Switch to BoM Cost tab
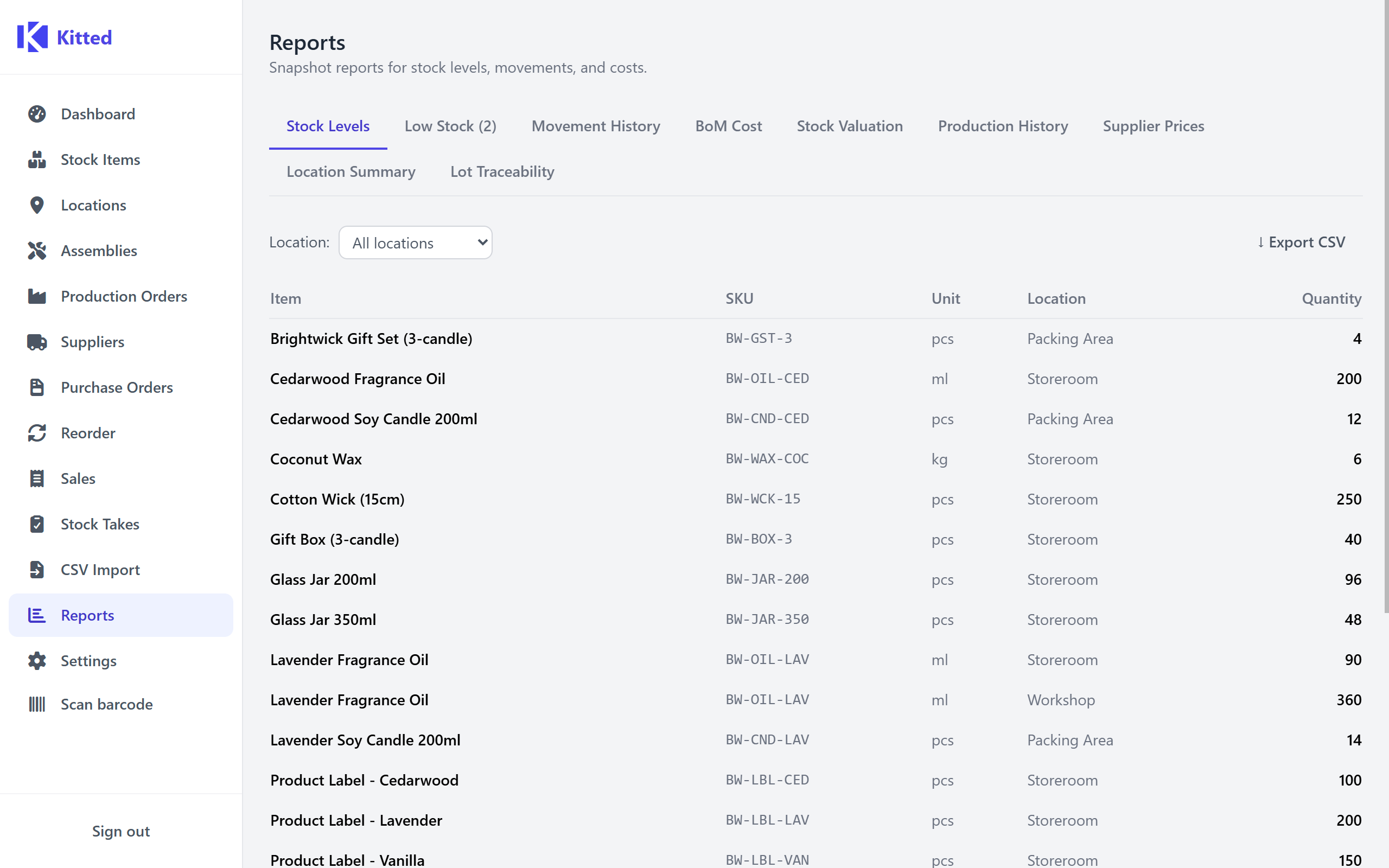This screenshot has height=868, width=1389. pyautogui.click(x=728, y=126)
